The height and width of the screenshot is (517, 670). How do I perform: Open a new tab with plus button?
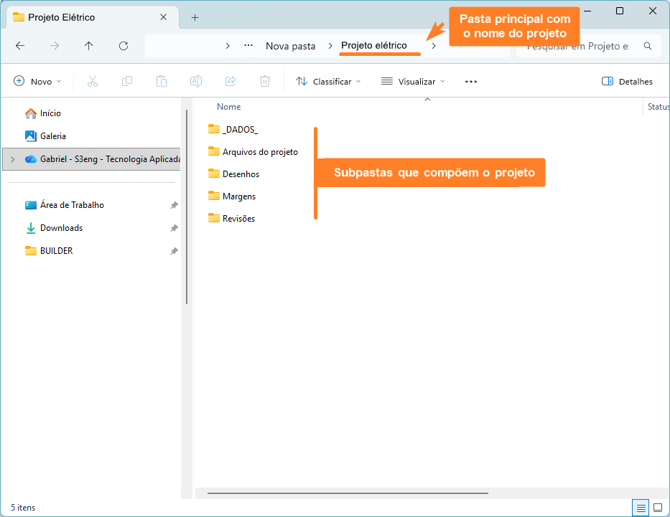tap(195, 17)
